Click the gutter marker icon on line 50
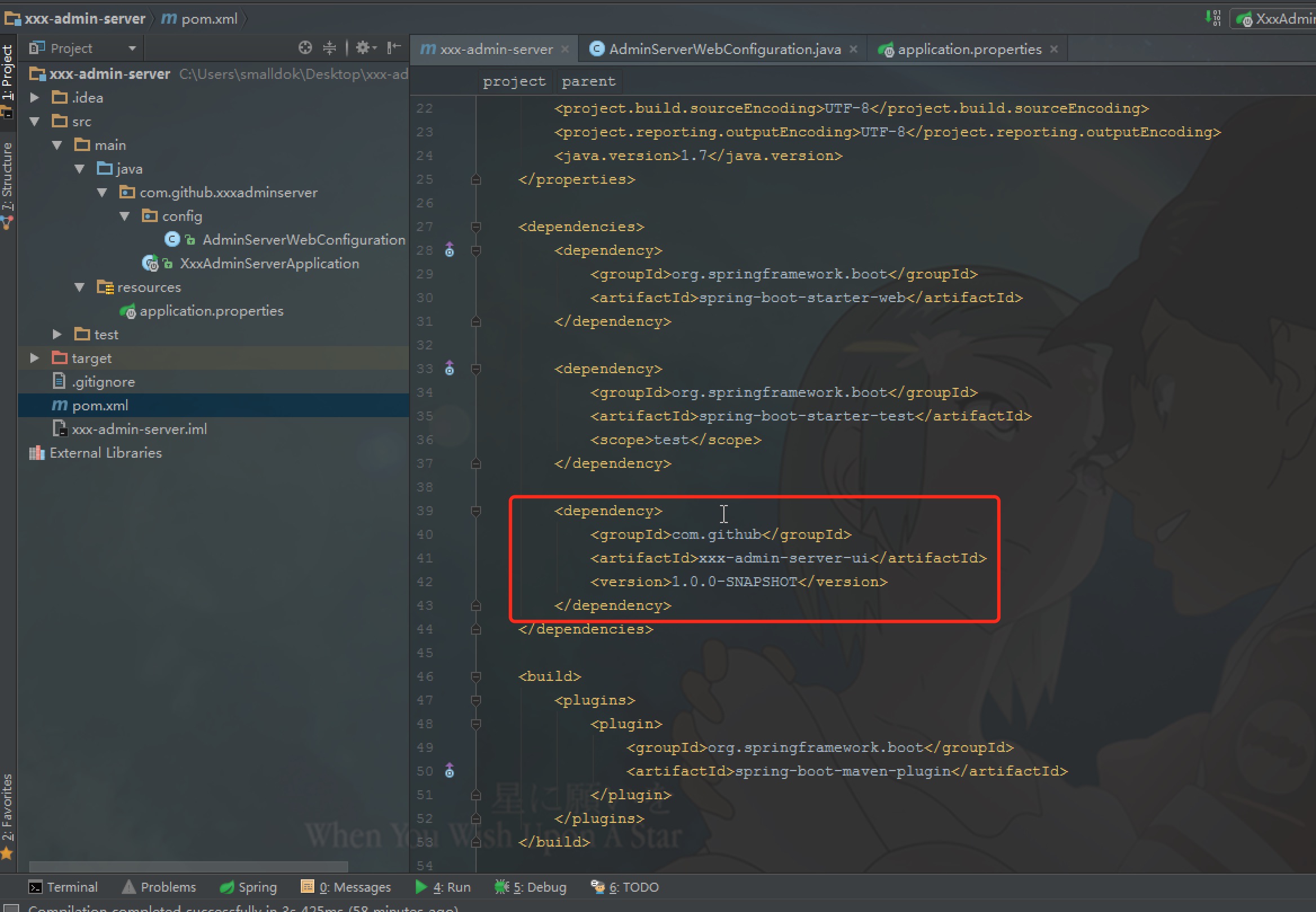This screenshot has height=912, width=1316. (450, 771)
